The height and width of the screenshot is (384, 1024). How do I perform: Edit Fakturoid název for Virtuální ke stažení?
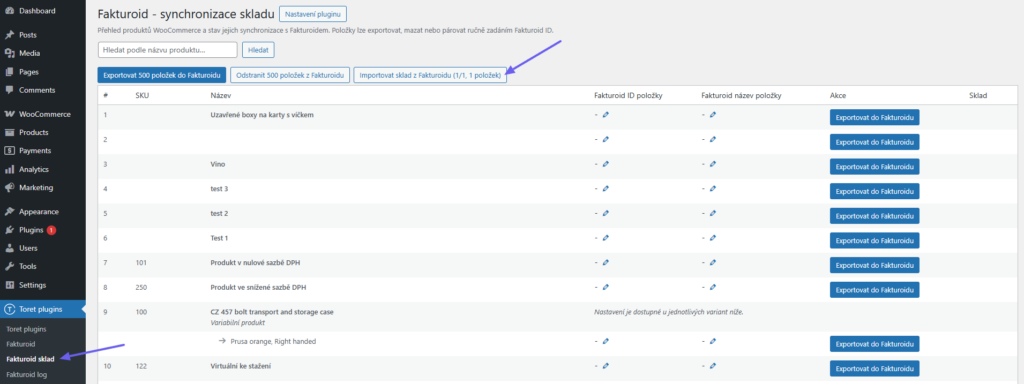tap(712, 366)
